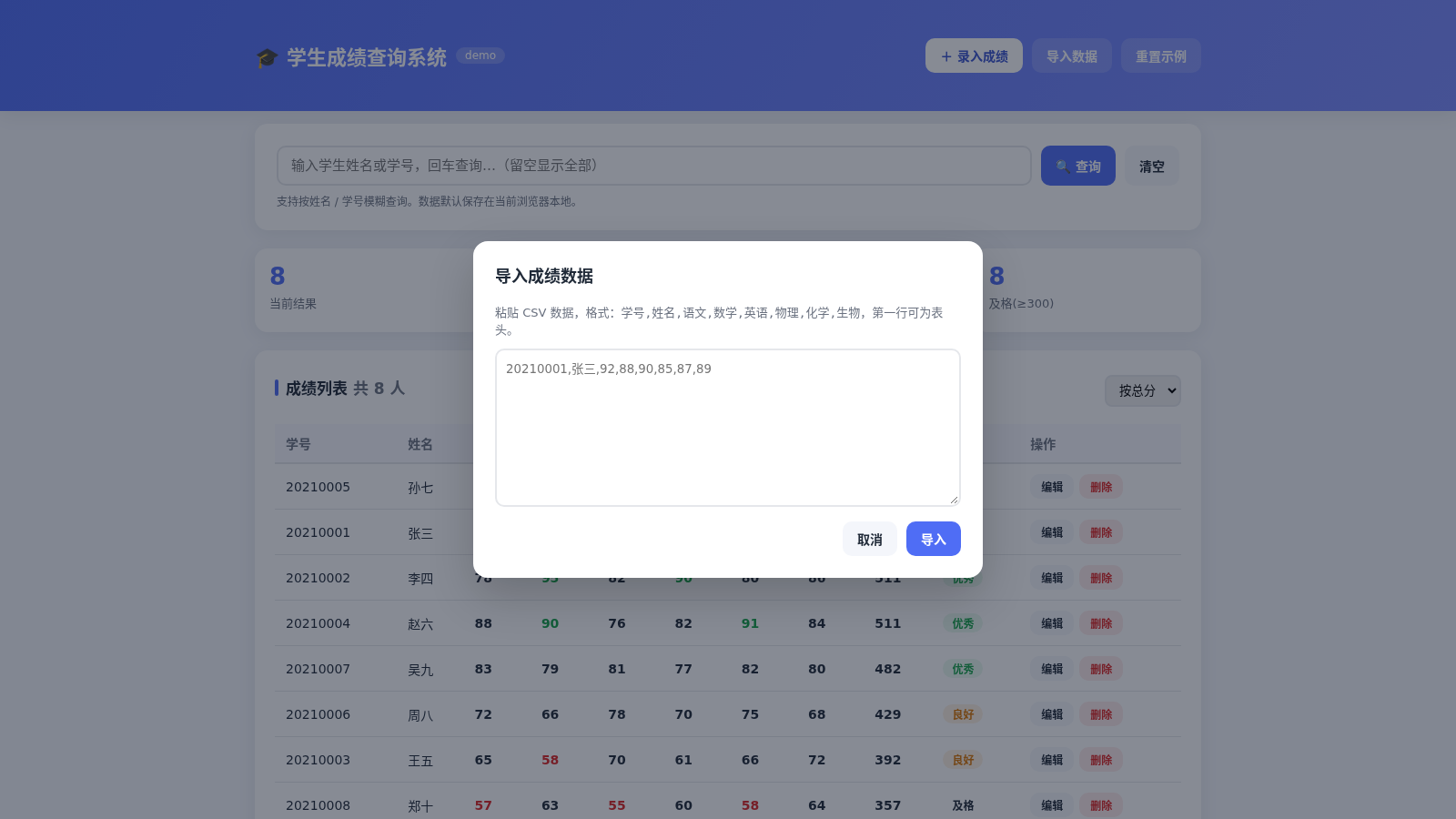Click the 及格 label in 郑十's row
The width and height of the screenshot is (1456, 819).
click(963, 805)
